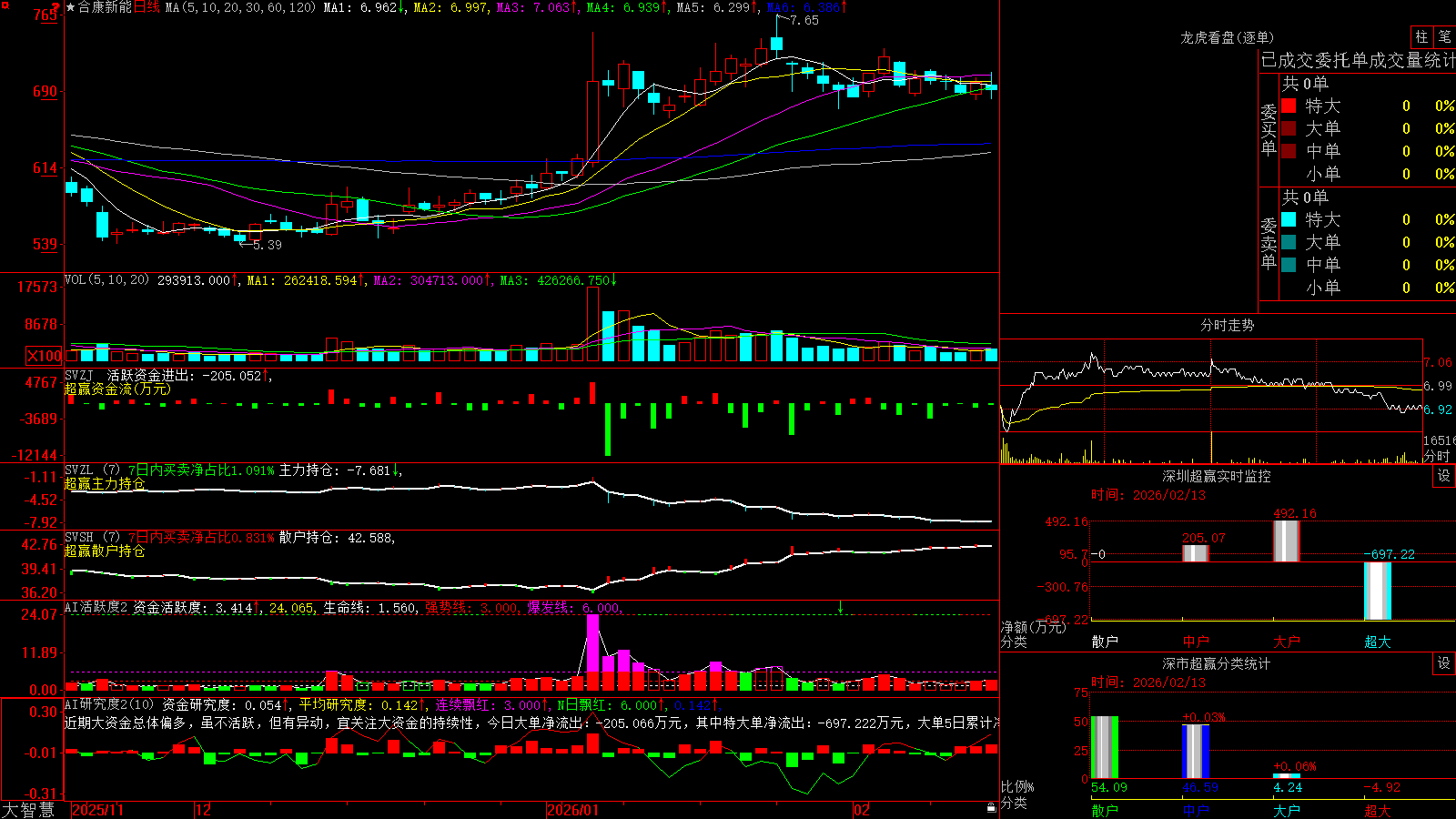
Task: Click the 2025/11 timeline marker
Action: click(x=97, y=810)
